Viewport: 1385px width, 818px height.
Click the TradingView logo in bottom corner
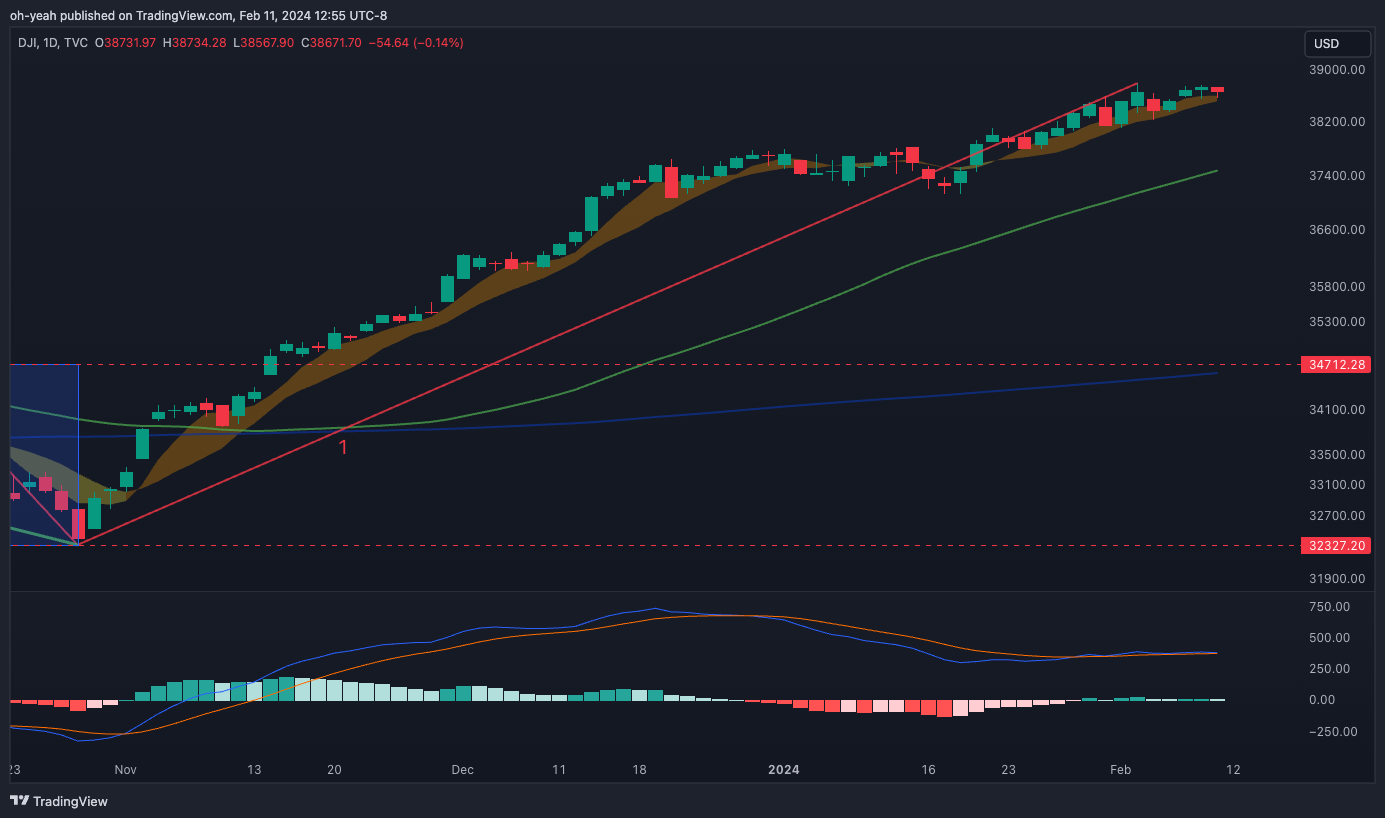pyautogui.click(x=59, y=801)
